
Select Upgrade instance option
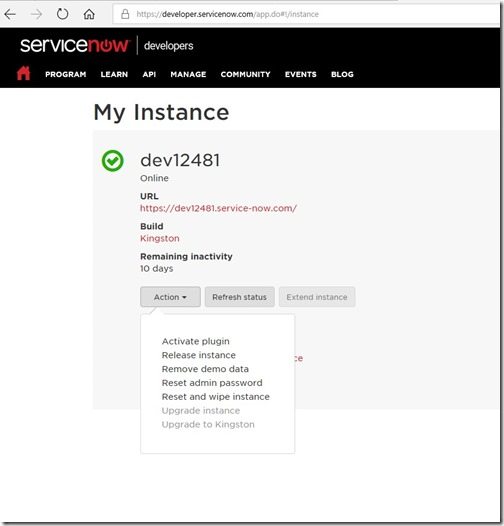coord(201,411)
